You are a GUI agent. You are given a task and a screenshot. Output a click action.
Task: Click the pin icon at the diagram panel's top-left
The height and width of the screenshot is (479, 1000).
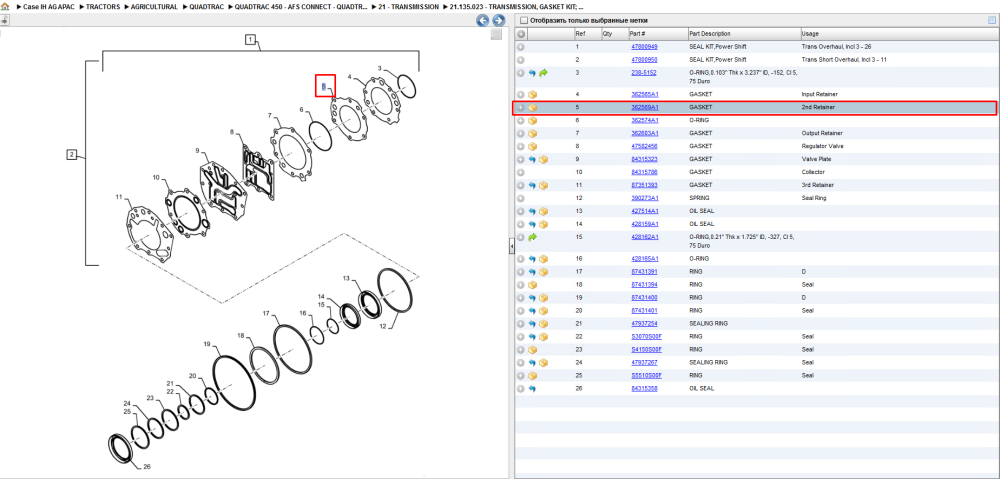point(4,20)
